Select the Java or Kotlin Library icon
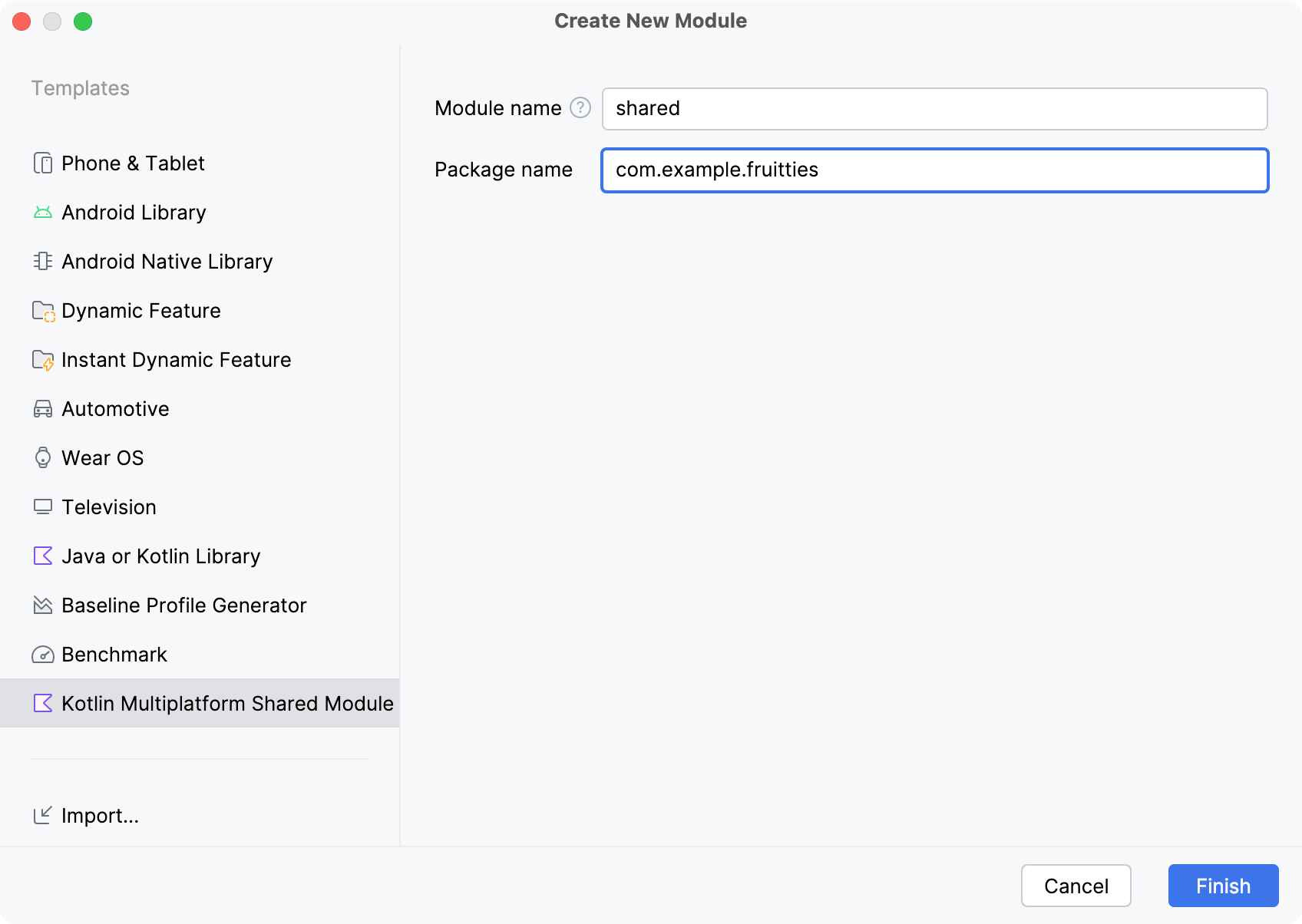1302x924 pixels. (x=44, y=556)
